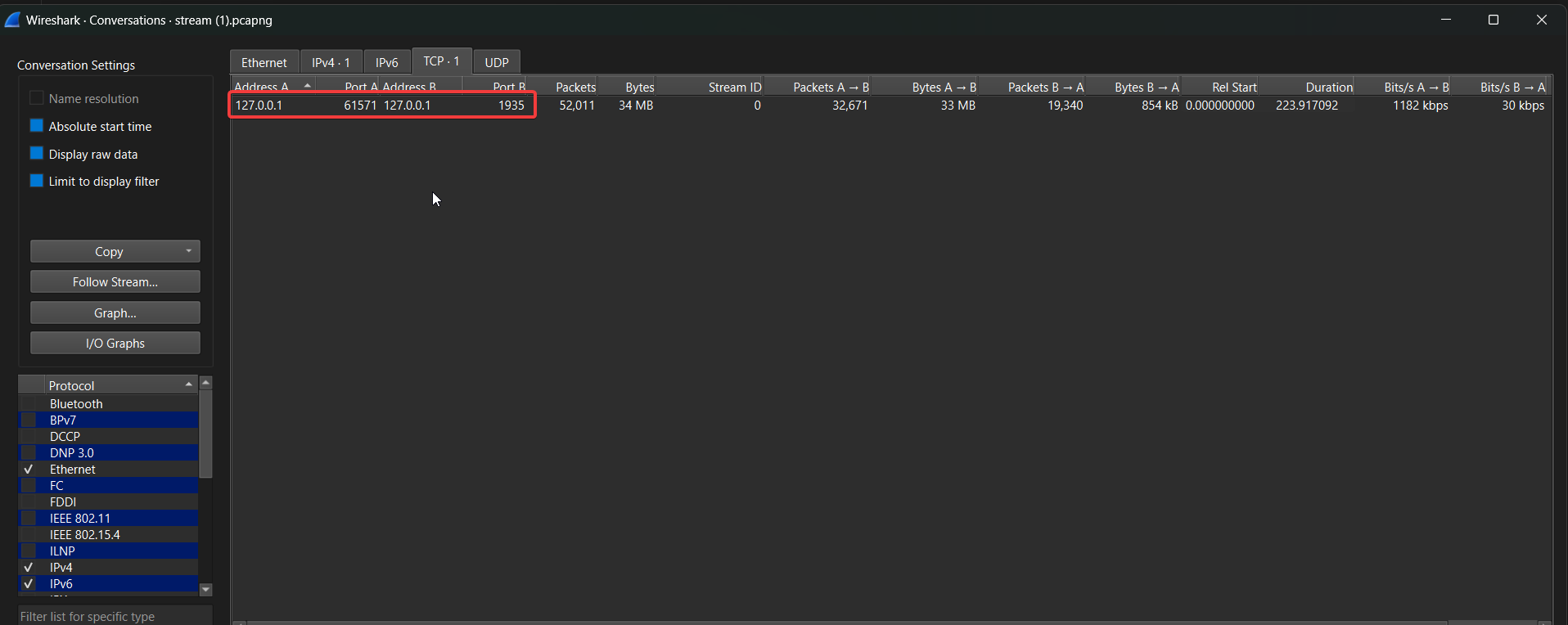Click the Duration value 223.917092
The width and height of the screenshot is (1568, 625).
point(1307,105)
